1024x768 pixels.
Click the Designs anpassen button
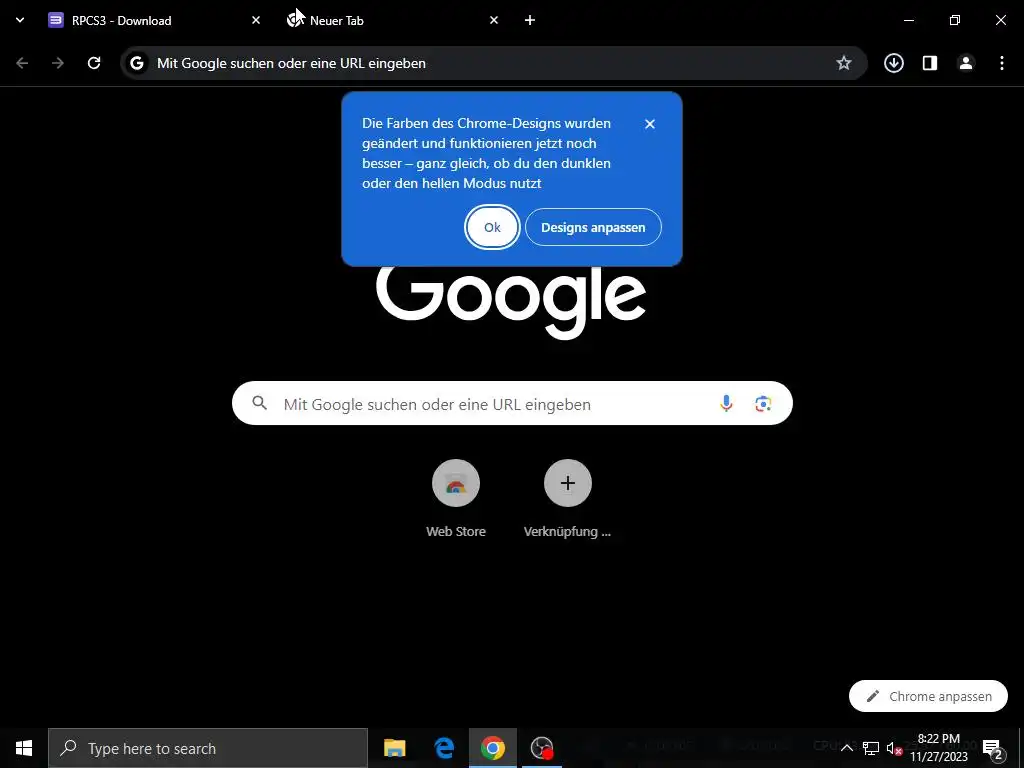593,227
